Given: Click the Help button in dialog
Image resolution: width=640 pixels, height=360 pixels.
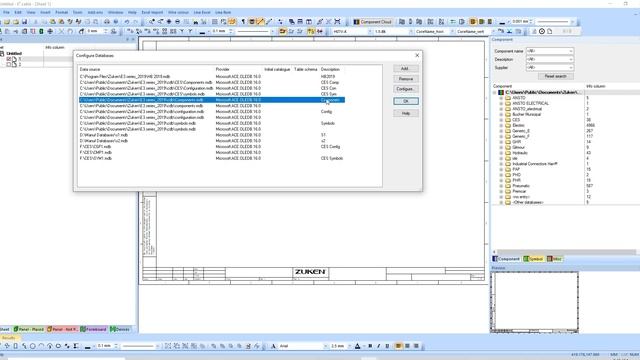Looking at the screenshot, I should pyautogui.click(x=406, y=113).
